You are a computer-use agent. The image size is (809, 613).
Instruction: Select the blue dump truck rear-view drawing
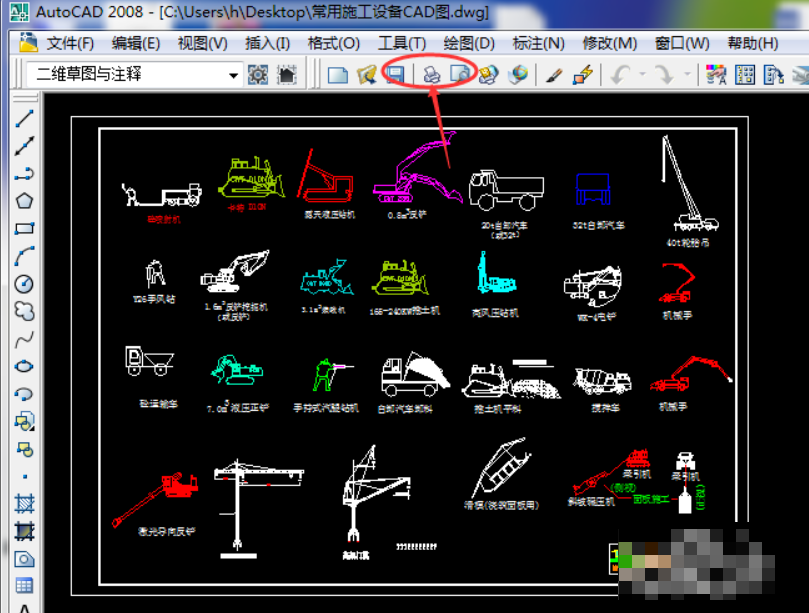click(x=593, y=189)
